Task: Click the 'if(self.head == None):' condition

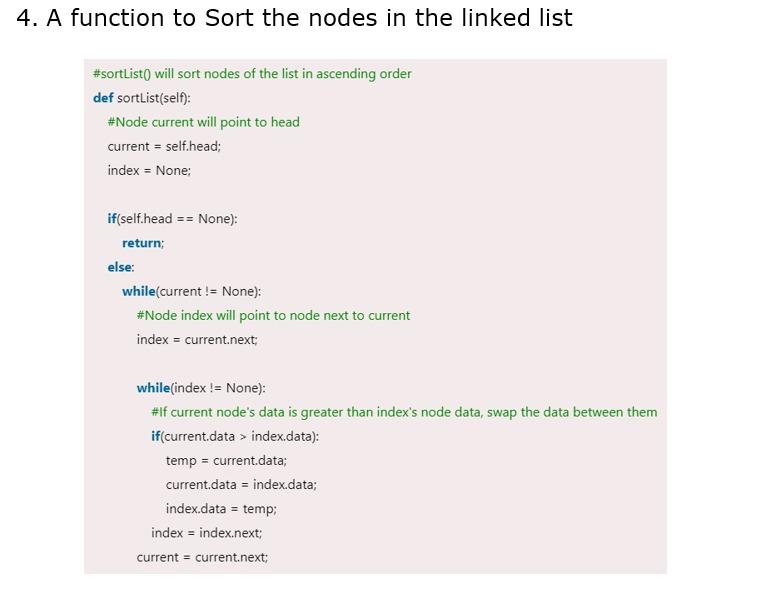Action: (172, 219)
